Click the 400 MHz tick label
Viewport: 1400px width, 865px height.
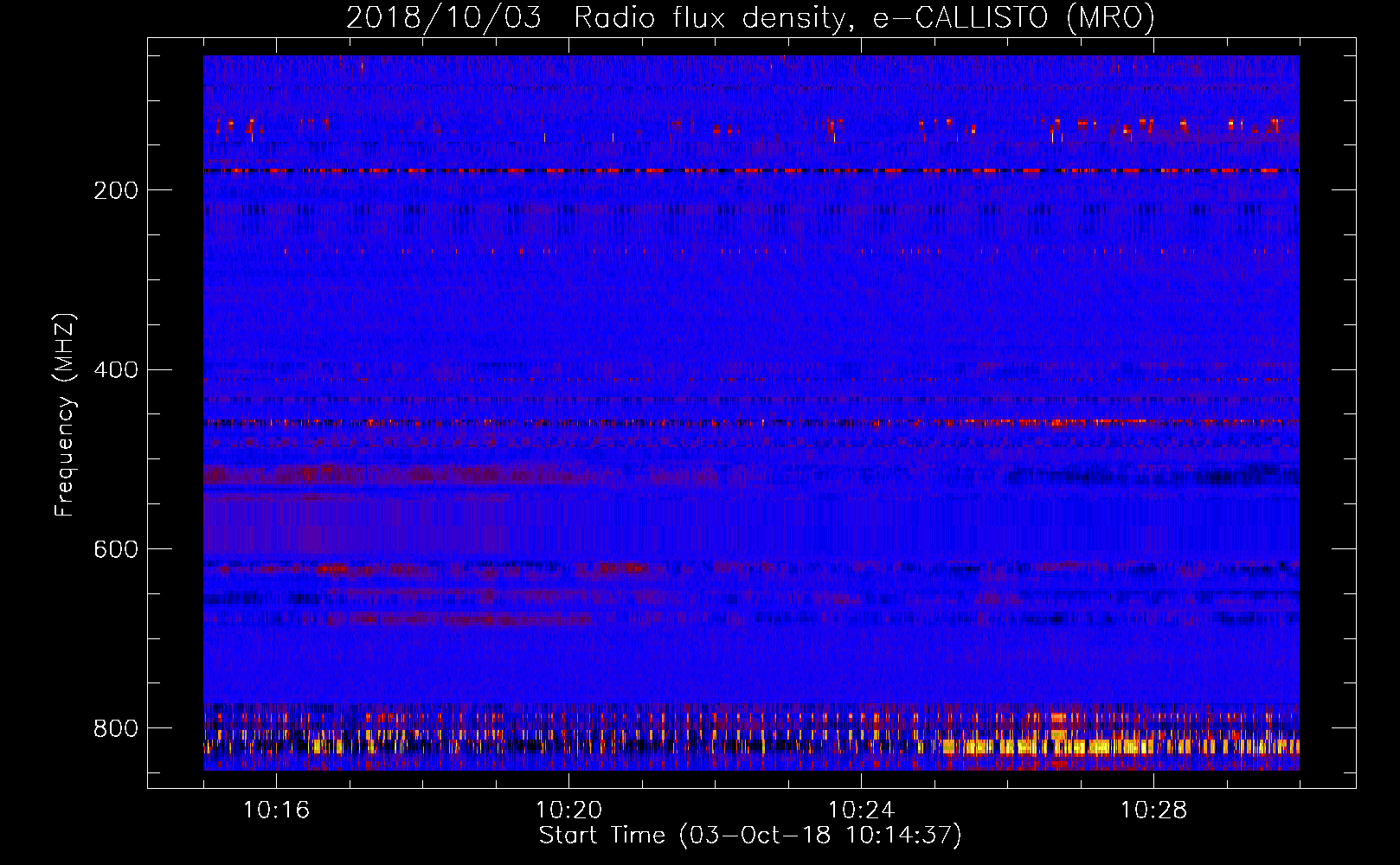point(116,370)
